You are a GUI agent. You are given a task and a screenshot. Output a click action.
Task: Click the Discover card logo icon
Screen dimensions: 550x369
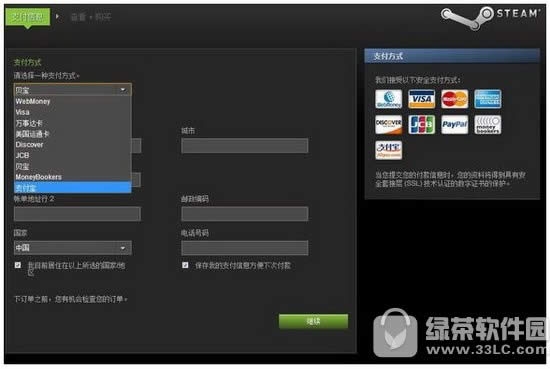(x=388, y=125)
